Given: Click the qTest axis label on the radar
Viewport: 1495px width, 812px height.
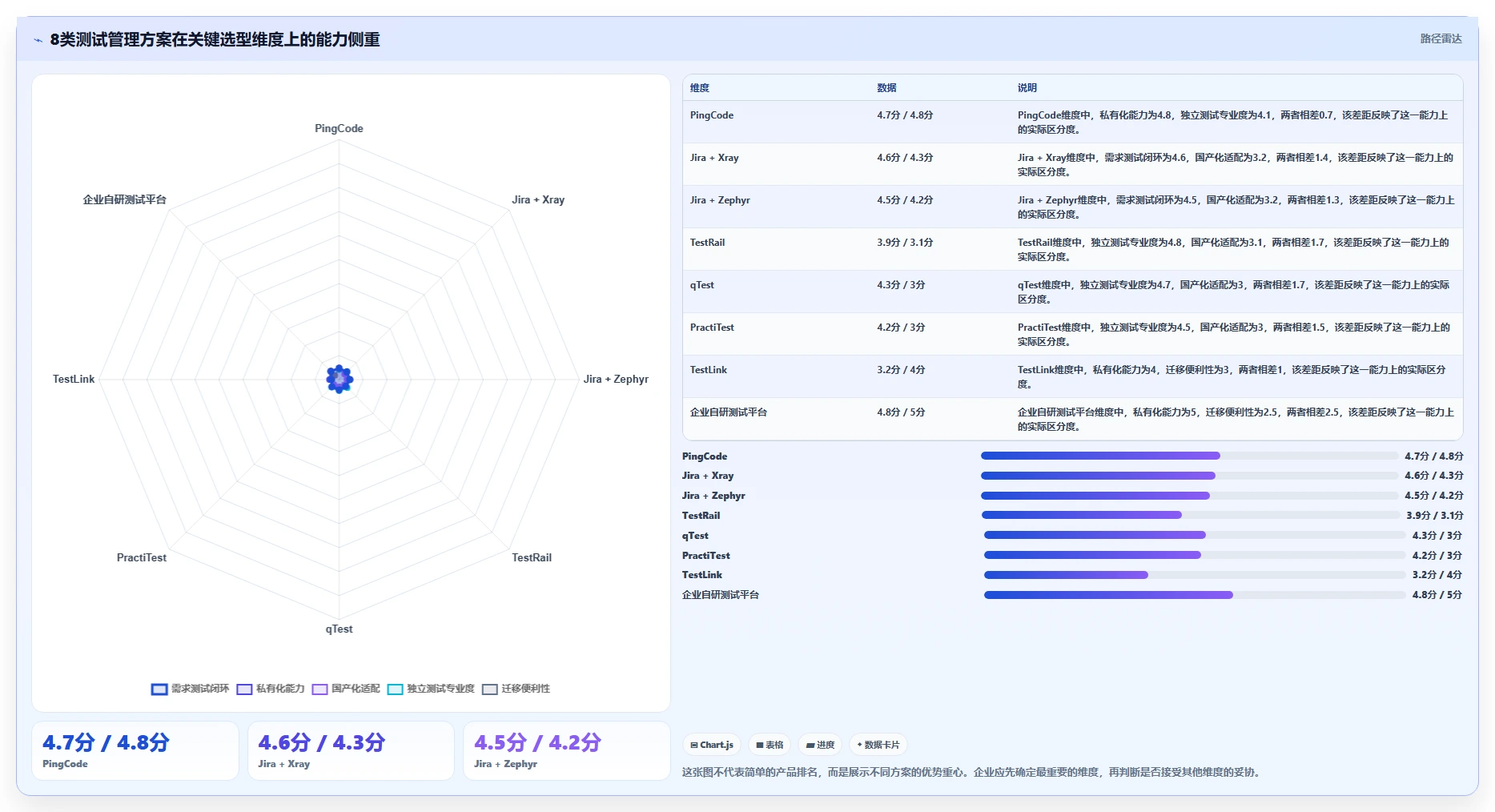Looking at the screenshot, I should pyautogui.click(x=339, y=629).
